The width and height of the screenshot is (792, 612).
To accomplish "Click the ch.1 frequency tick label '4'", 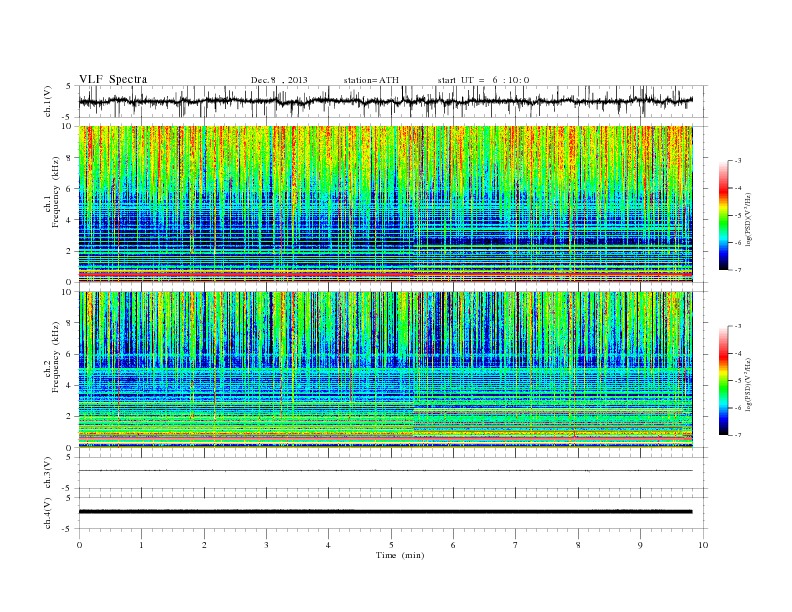I will coord(70,220).
